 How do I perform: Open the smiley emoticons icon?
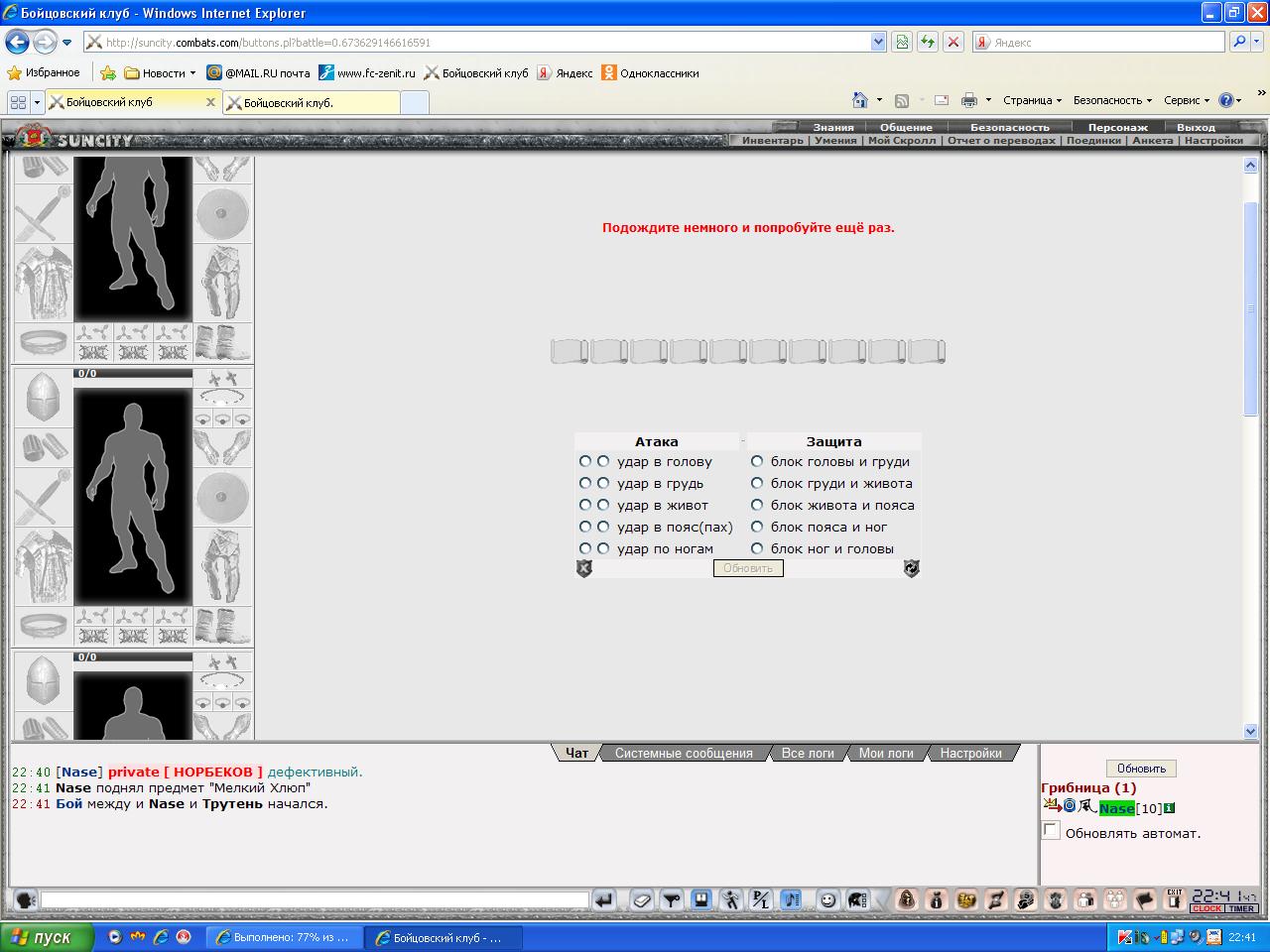(827, 900)
